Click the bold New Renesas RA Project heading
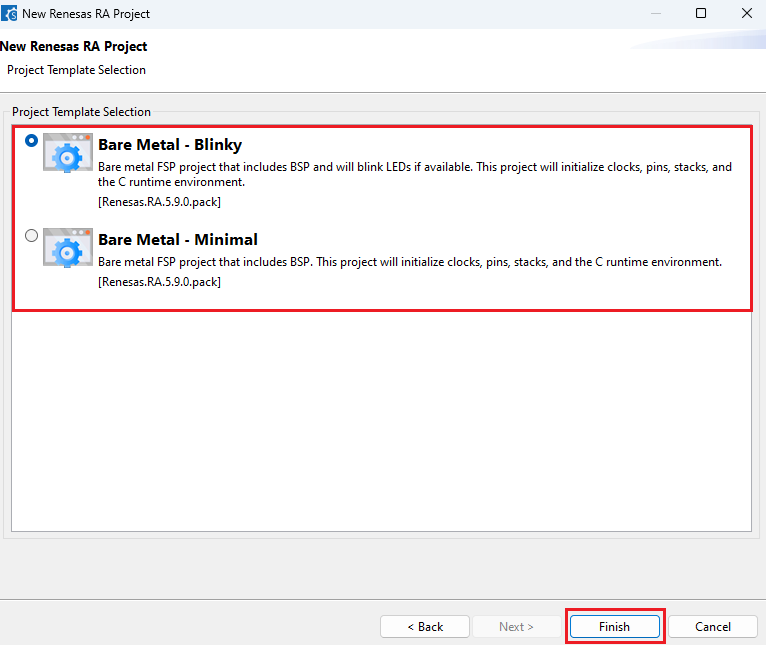 click(74, 47)
